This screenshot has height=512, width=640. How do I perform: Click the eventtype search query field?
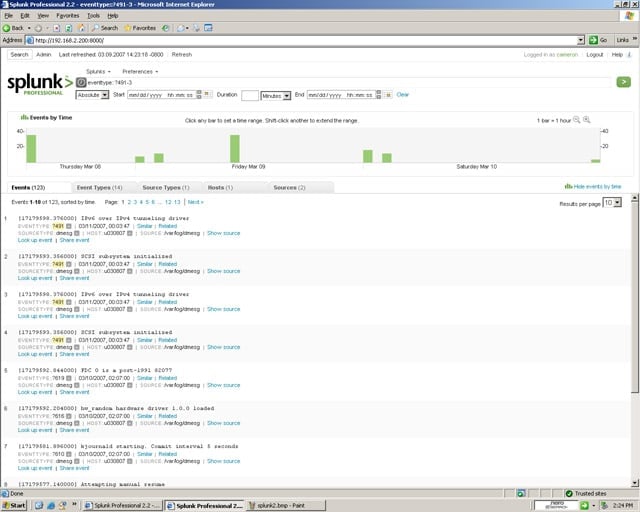click(348, 82)
